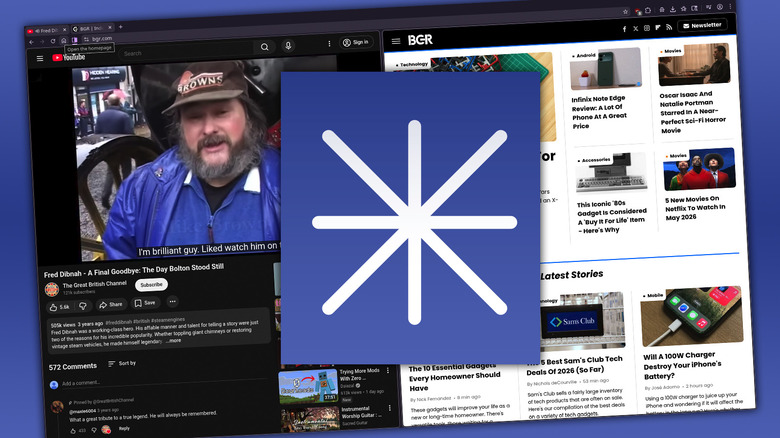Click the YouTube search magnifier button
780x438 pixels.
[x=265, y=47]
